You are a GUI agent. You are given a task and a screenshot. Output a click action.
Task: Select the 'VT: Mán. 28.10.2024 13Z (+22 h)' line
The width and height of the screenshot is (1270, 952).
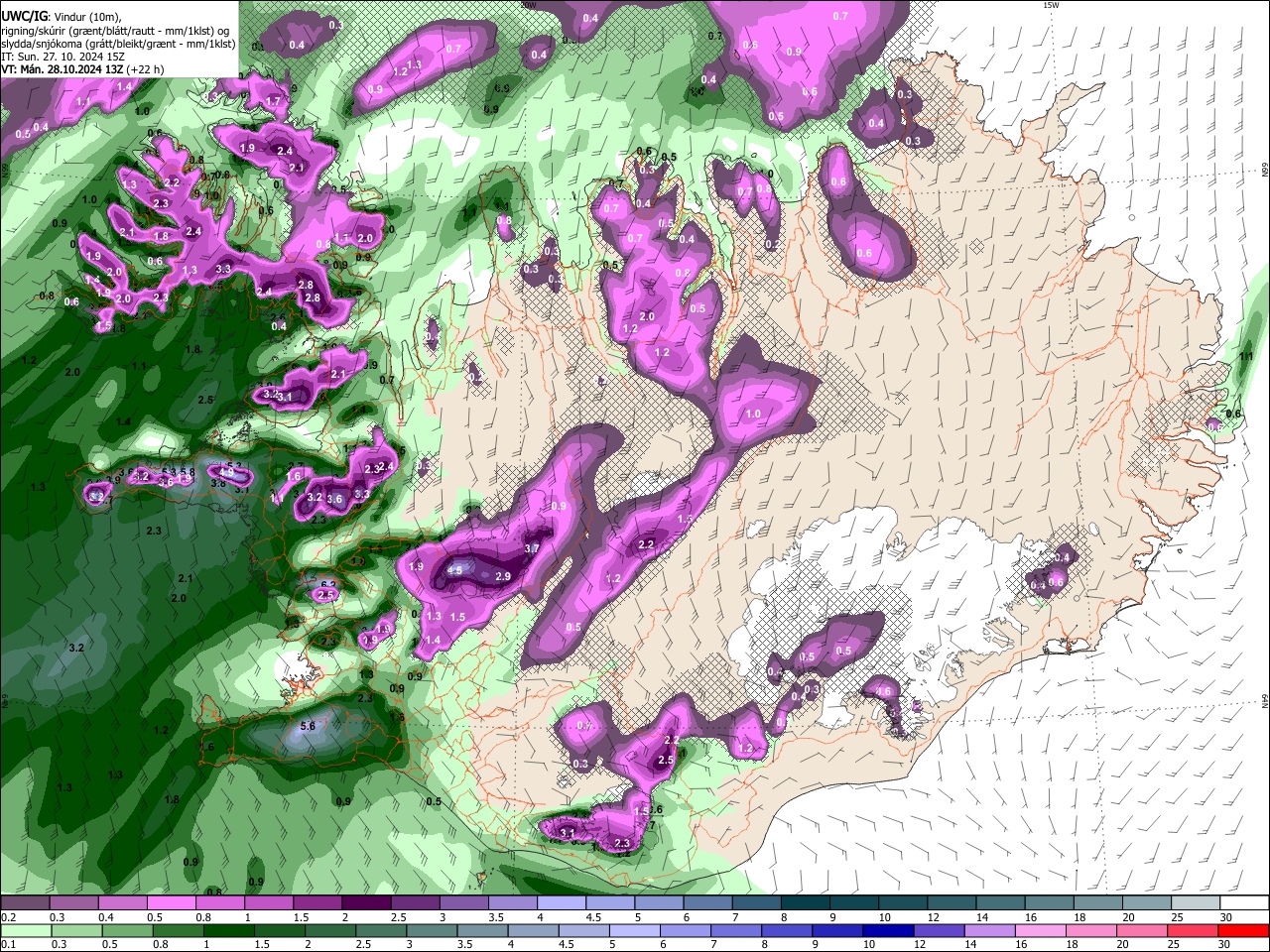tap(83, 69)
